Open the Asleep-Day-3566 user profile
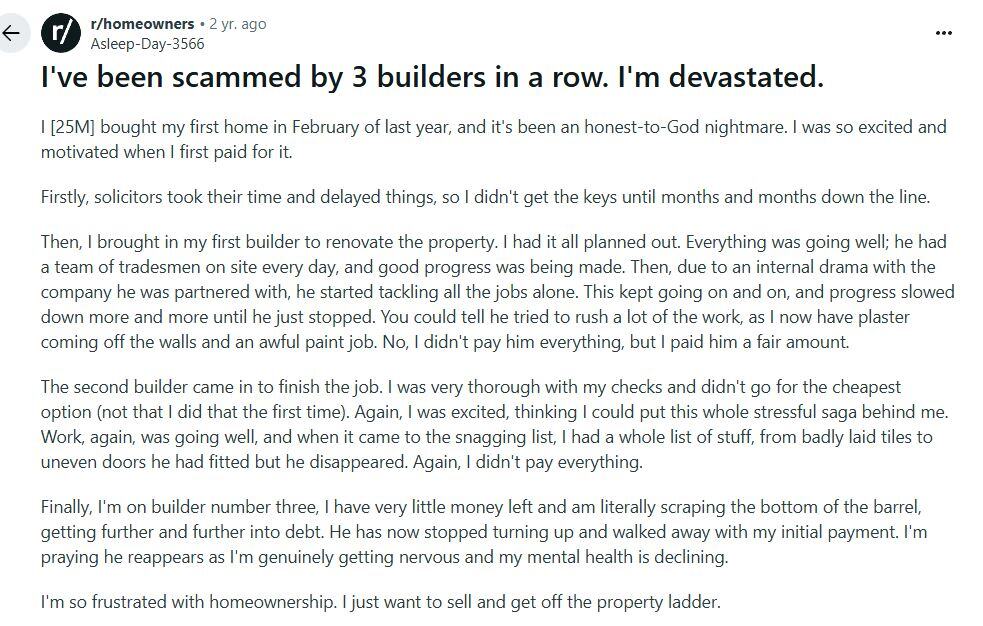Image resolution: width=983 pixels, height=626 pixels. [x=147, y=44]
